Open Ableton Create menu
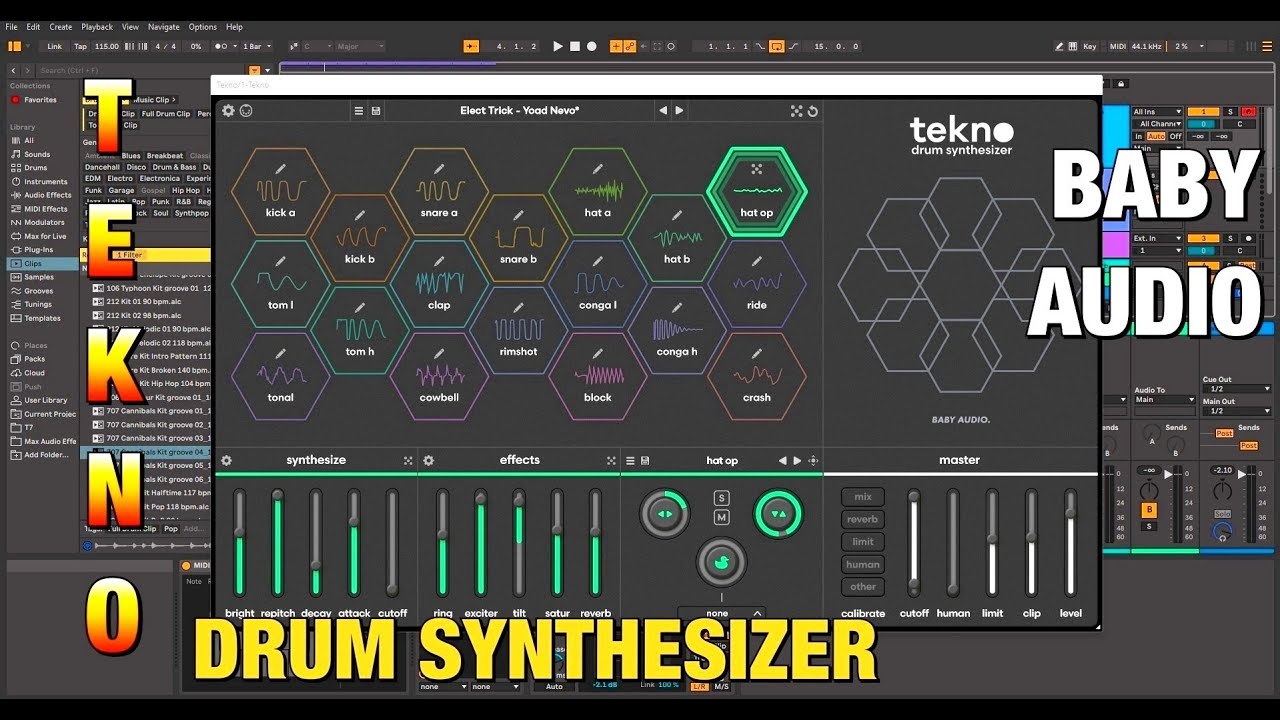Viewport: 1280px width, 720px height. click(x=61, y=27)
